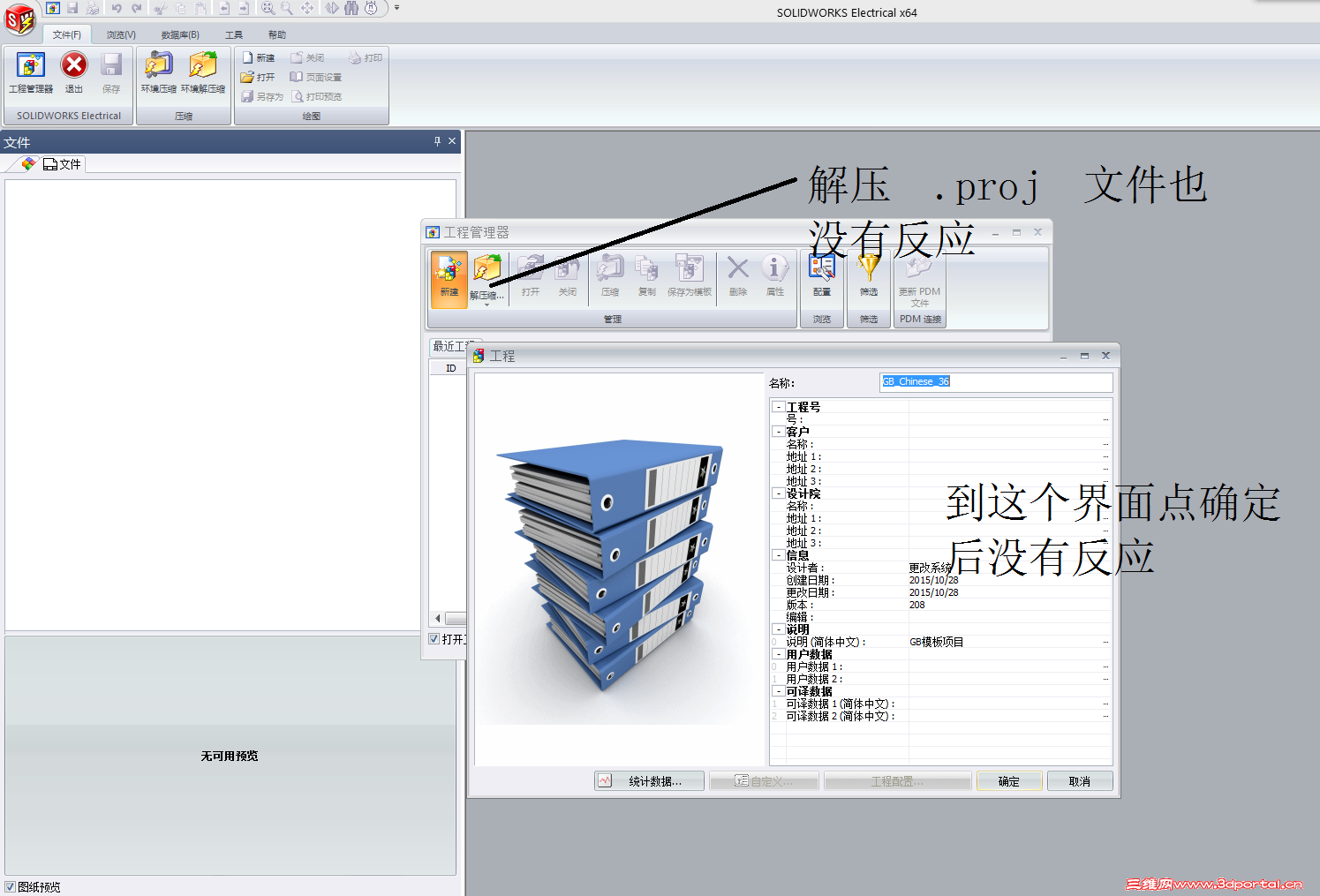Click the 取消 button in 工程 dialog
The height and width of the screenshot is (896, 1320).
[x=1080, y=781]
